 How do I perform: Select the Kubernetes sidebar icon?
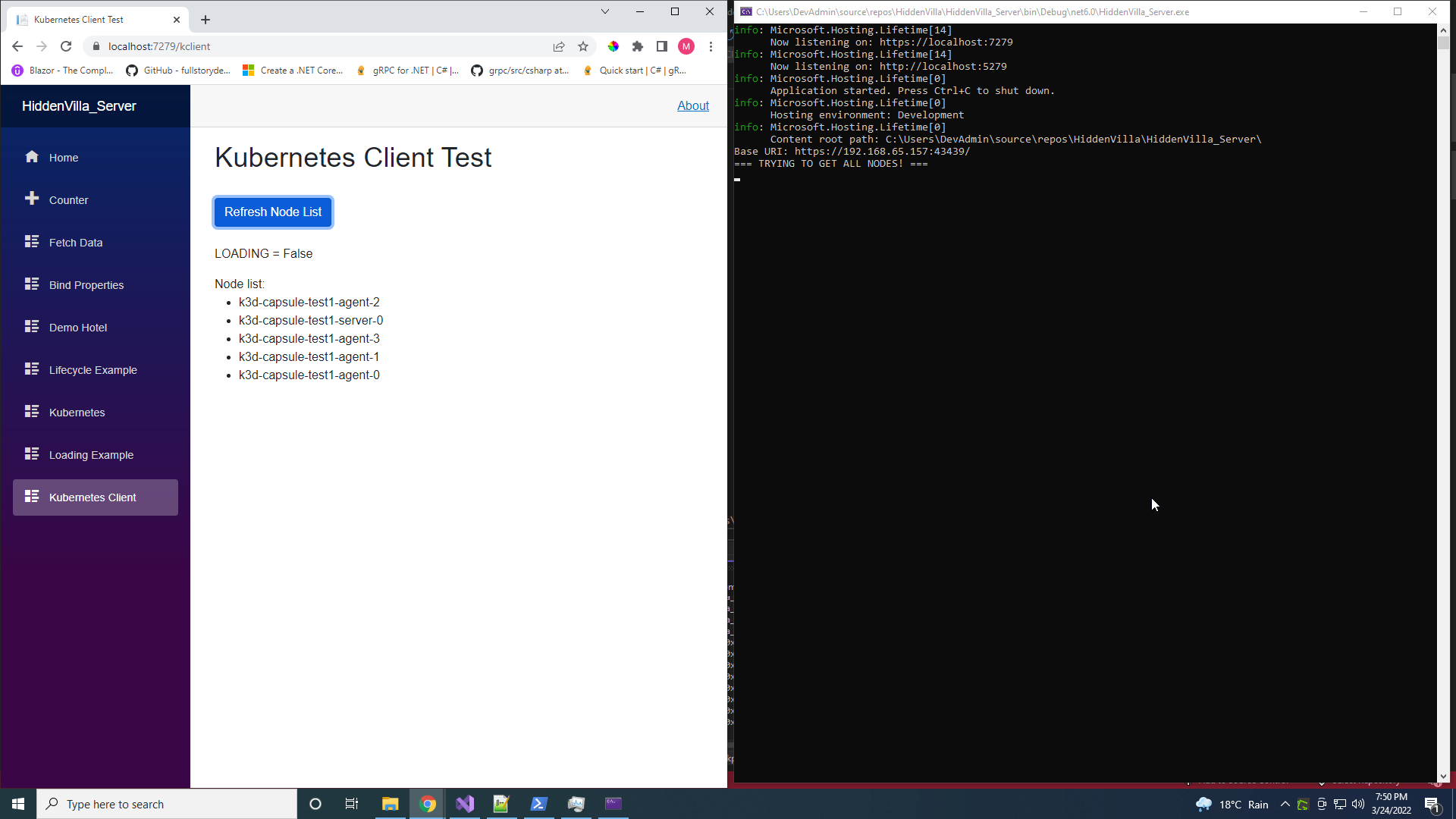pyautogui.click(x=32, y=411)
